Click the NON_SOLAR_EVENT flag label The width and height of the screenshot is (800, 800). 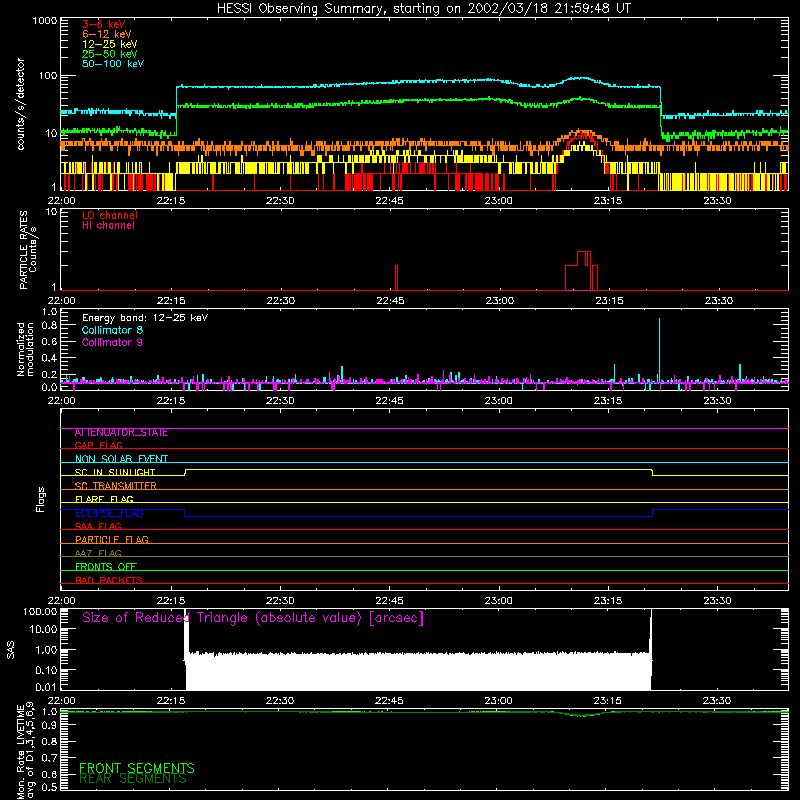coord(121,459)
